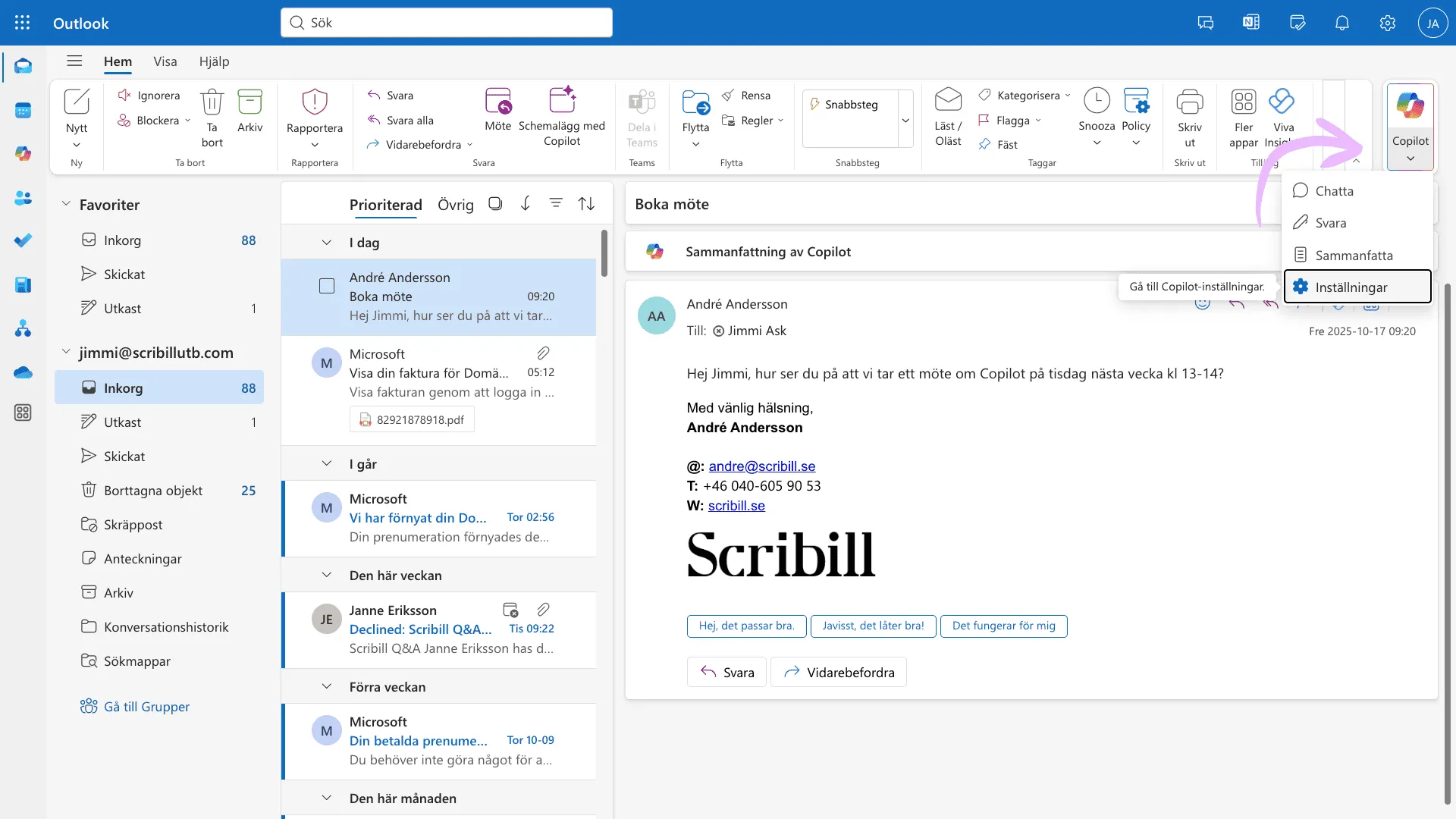
Task: Click Svara alla in ribbon
Action: [x=401, y=121]
